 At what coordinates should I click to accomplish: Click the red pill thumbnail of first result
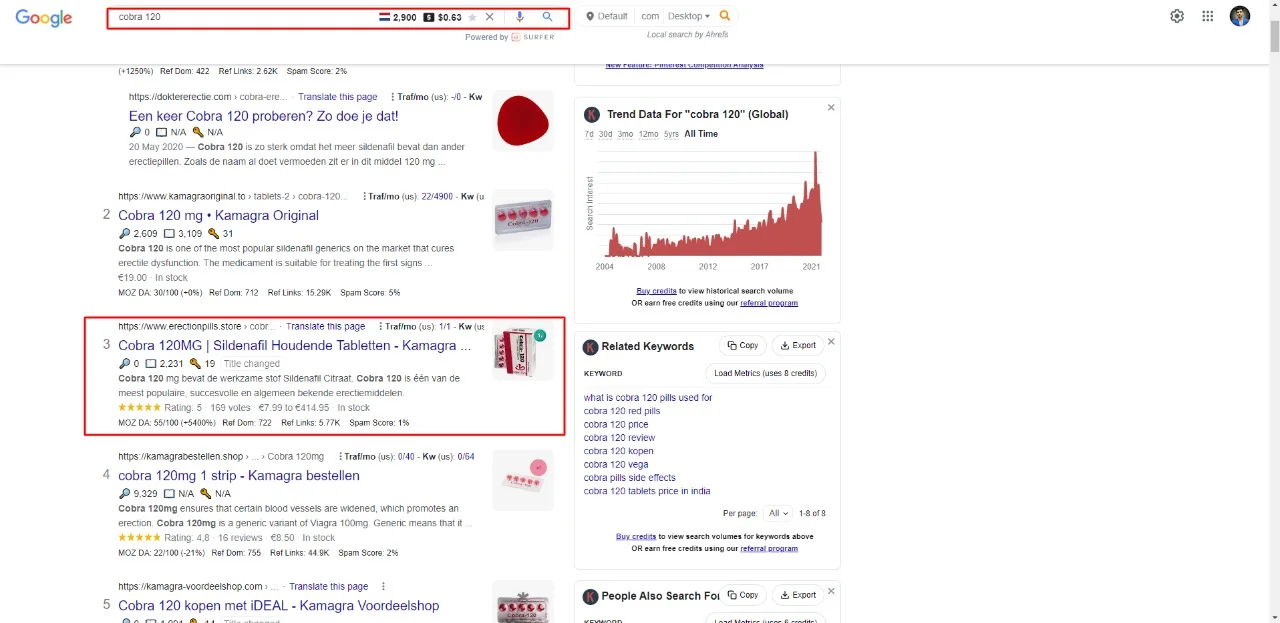coord(523,121)
